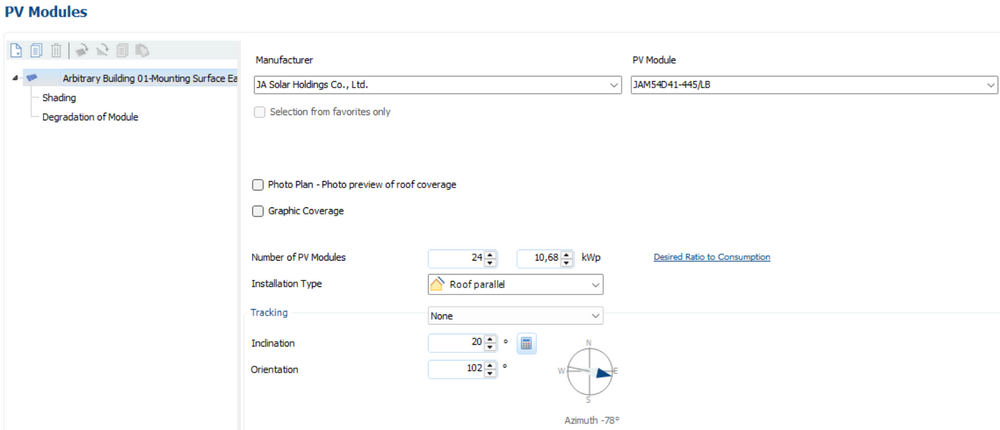Expand the PV Module dropdown list
Image resolution: width=1000 pixels, height=430 pixels.
click(814, 85)
